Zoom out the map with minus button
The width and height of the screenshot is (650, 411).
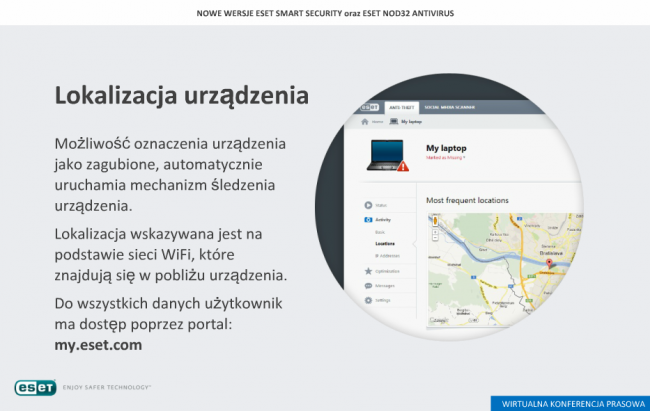point(435,238)
